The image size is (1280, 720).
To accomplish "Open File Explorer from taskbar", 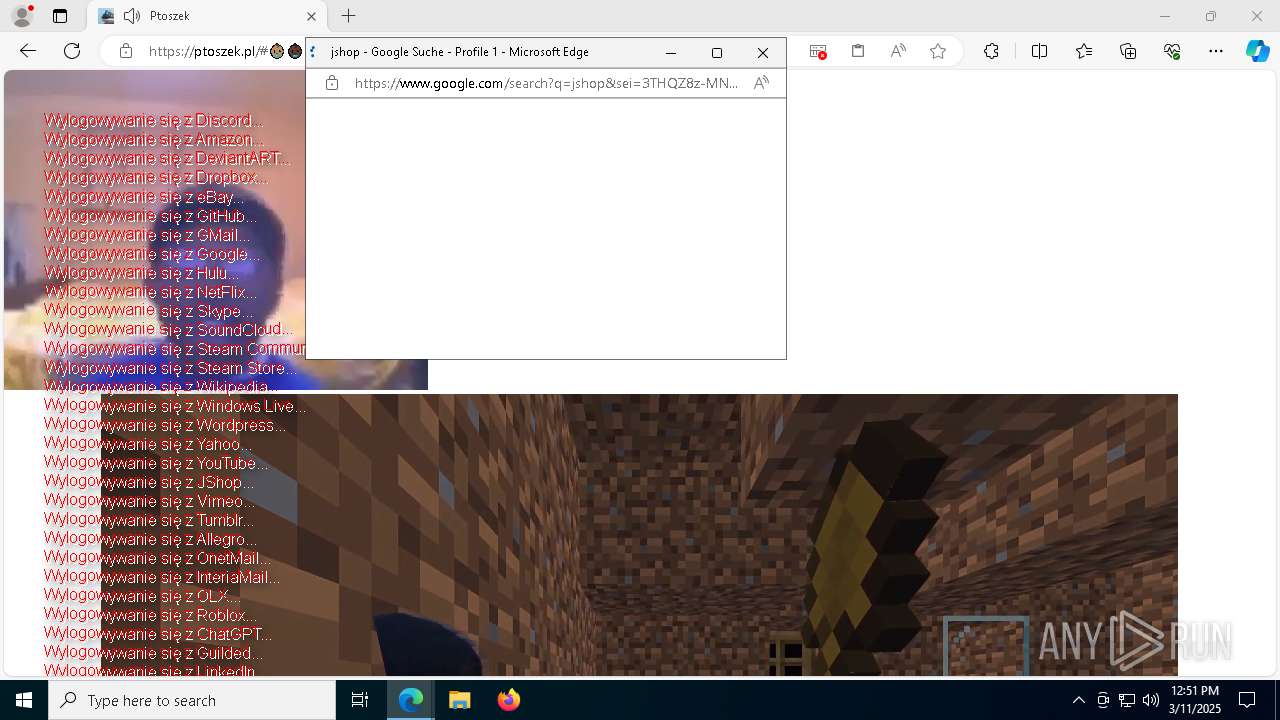I will (459, 700).
